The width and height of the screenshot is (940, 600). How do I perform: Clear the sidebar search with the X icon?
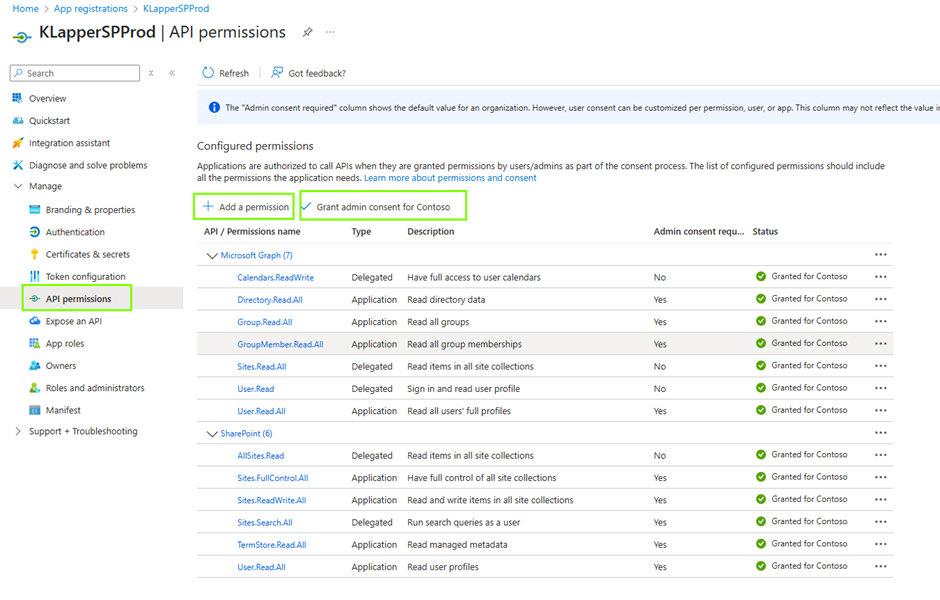[151, 73]
